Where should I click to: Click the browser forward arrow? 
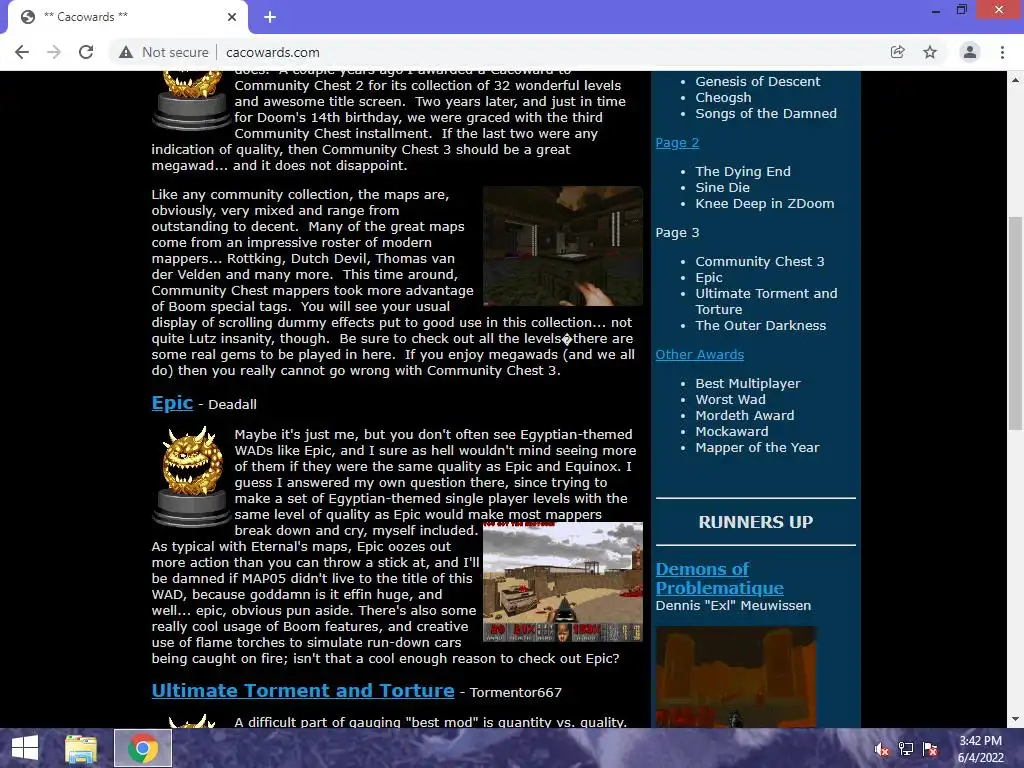54,52
